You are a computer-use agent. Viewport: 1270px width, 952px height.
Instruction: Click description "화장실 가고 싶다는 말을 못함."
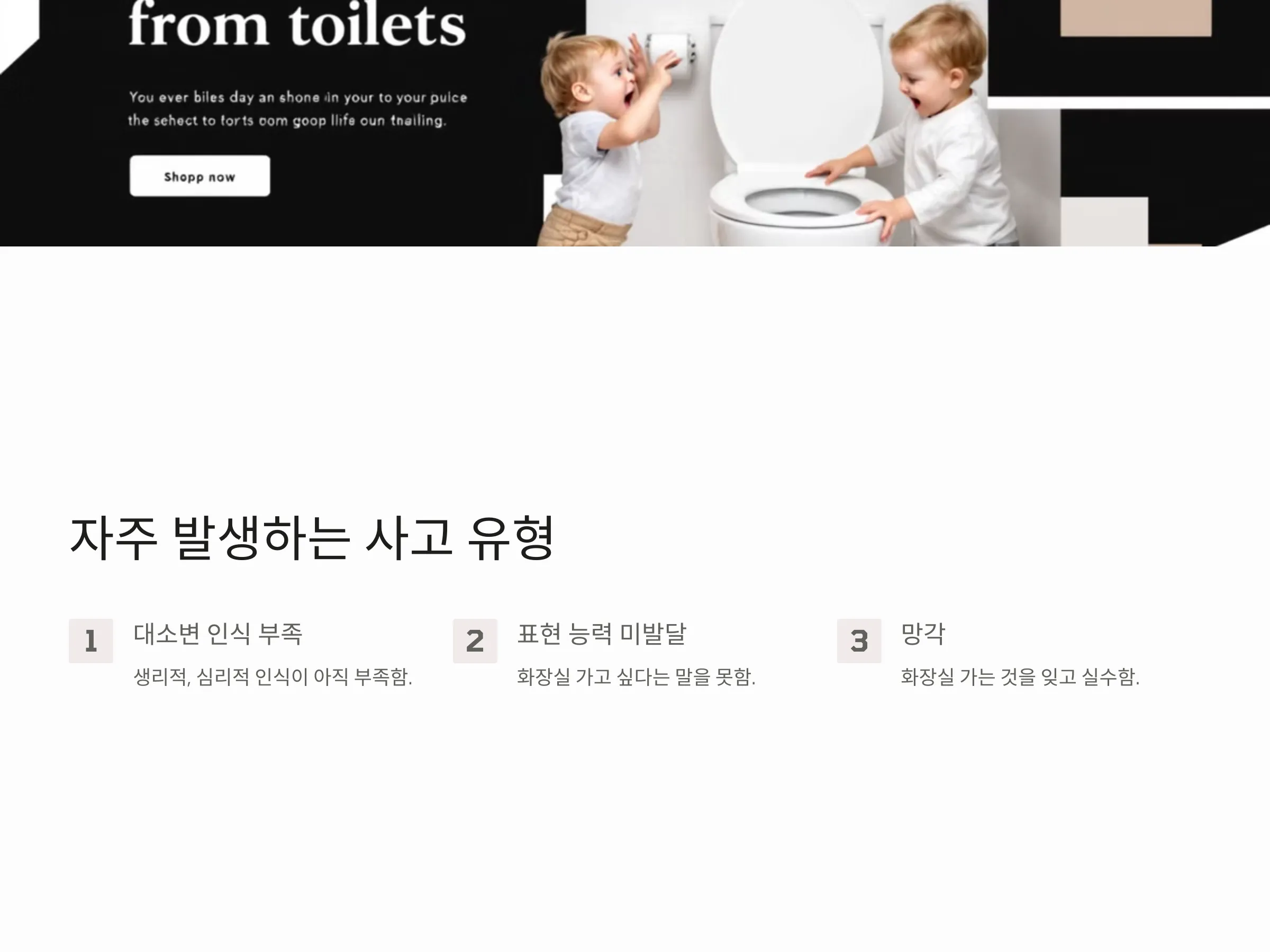[x=636, y=677]
